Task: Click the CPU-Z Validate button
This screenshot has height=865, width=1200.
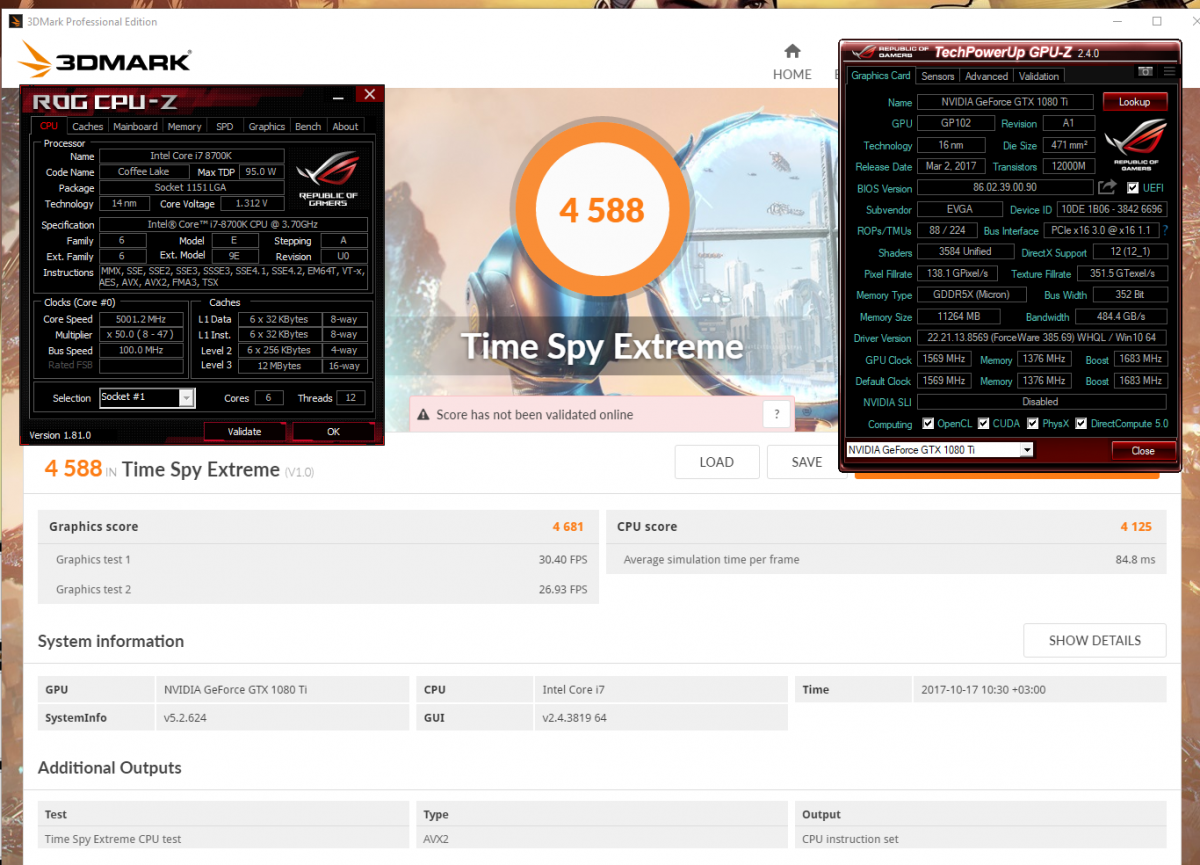Action: (244, 432)
